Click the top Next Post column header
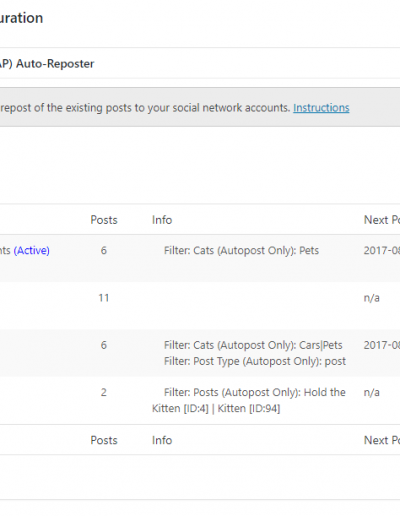Screen dimensions: 400x516 (x=382, y=220)
